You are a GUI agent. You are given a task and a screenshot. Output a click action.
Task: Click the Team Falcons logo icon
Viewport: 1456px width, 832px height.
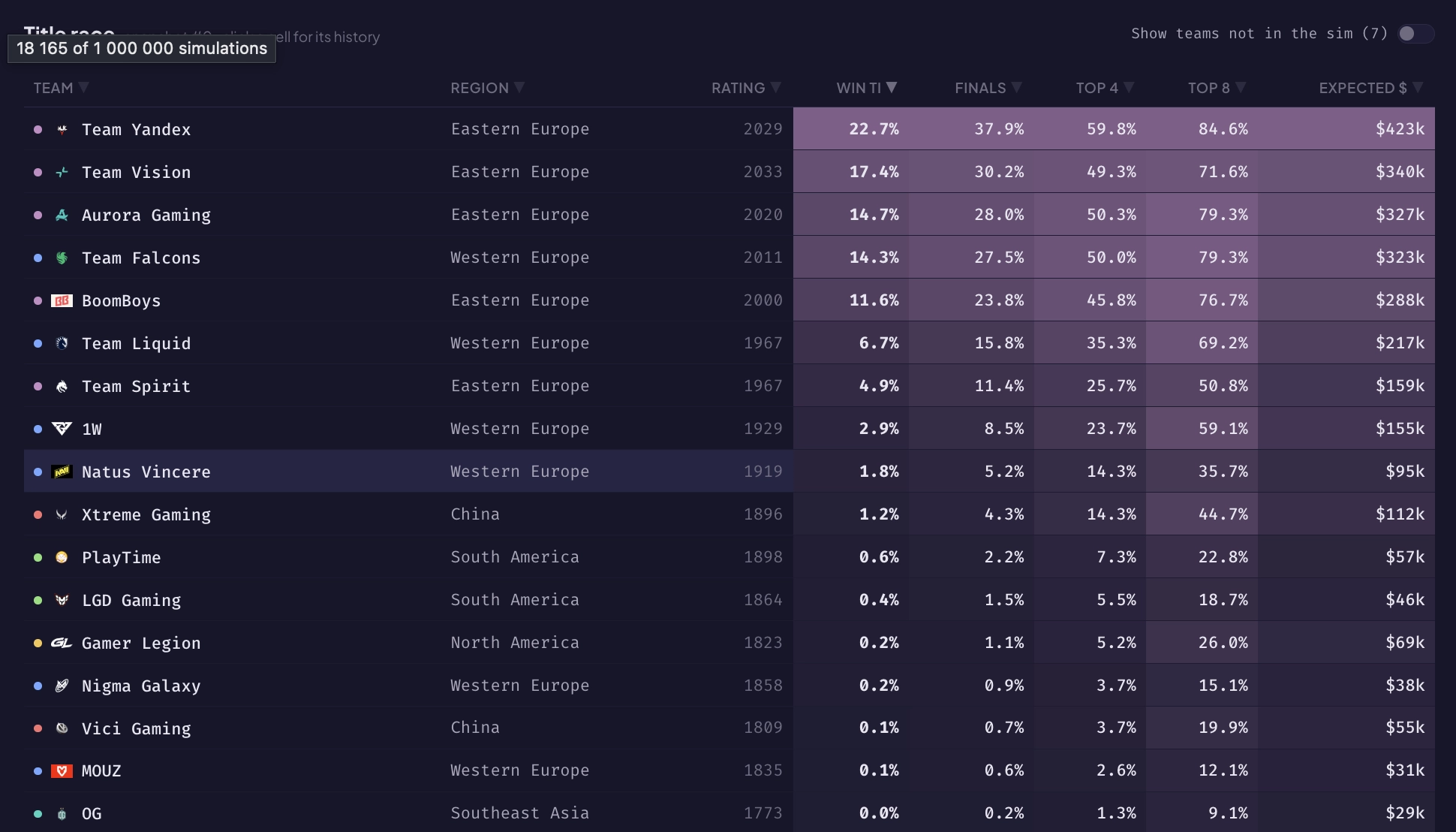click(62, 258)
